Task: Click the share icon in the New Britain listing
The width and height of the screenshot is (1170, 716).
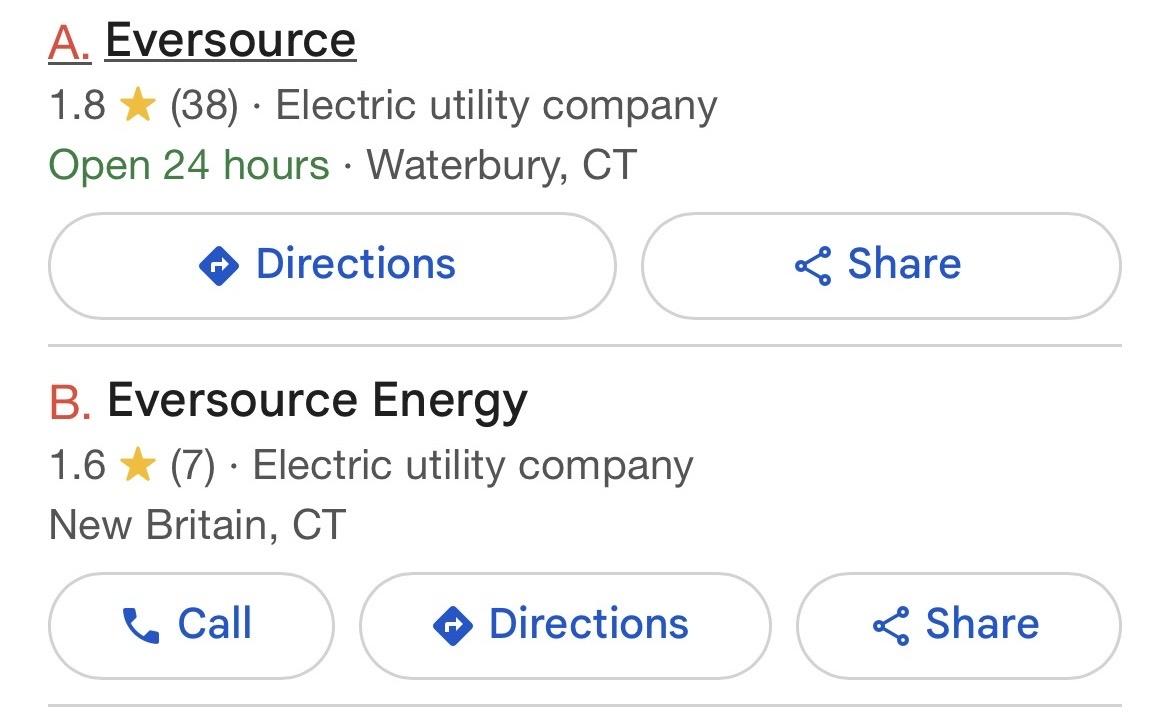Action: point(891,626)
